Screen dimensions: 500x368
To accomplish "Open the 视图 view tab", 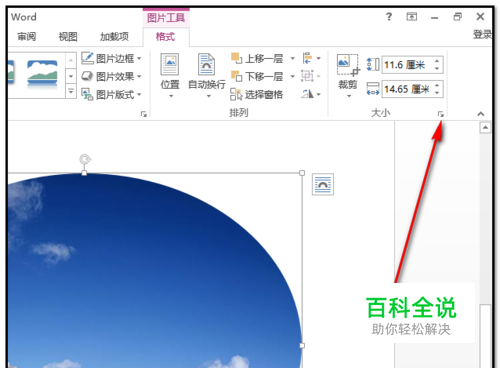I will (x=68, y=36).
